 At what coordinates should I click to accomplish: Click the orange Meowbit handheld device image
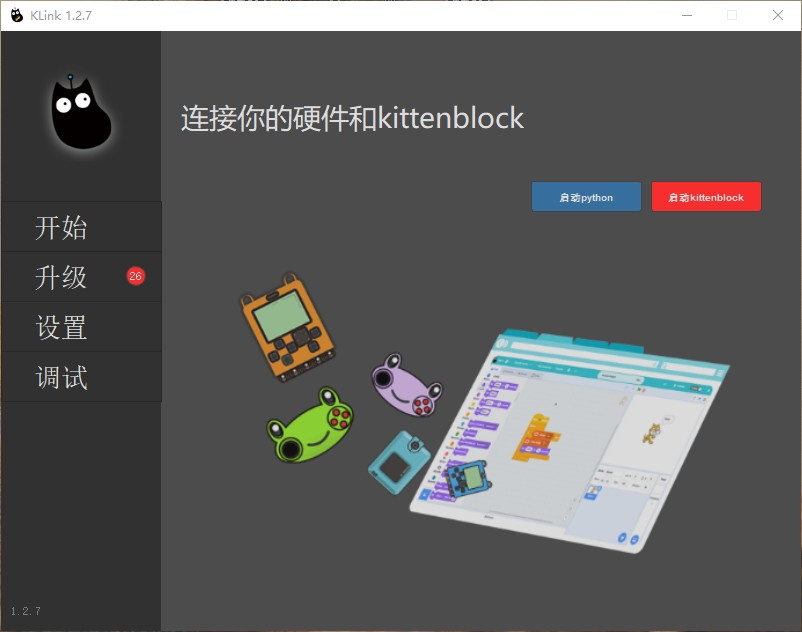click(288, 327)
